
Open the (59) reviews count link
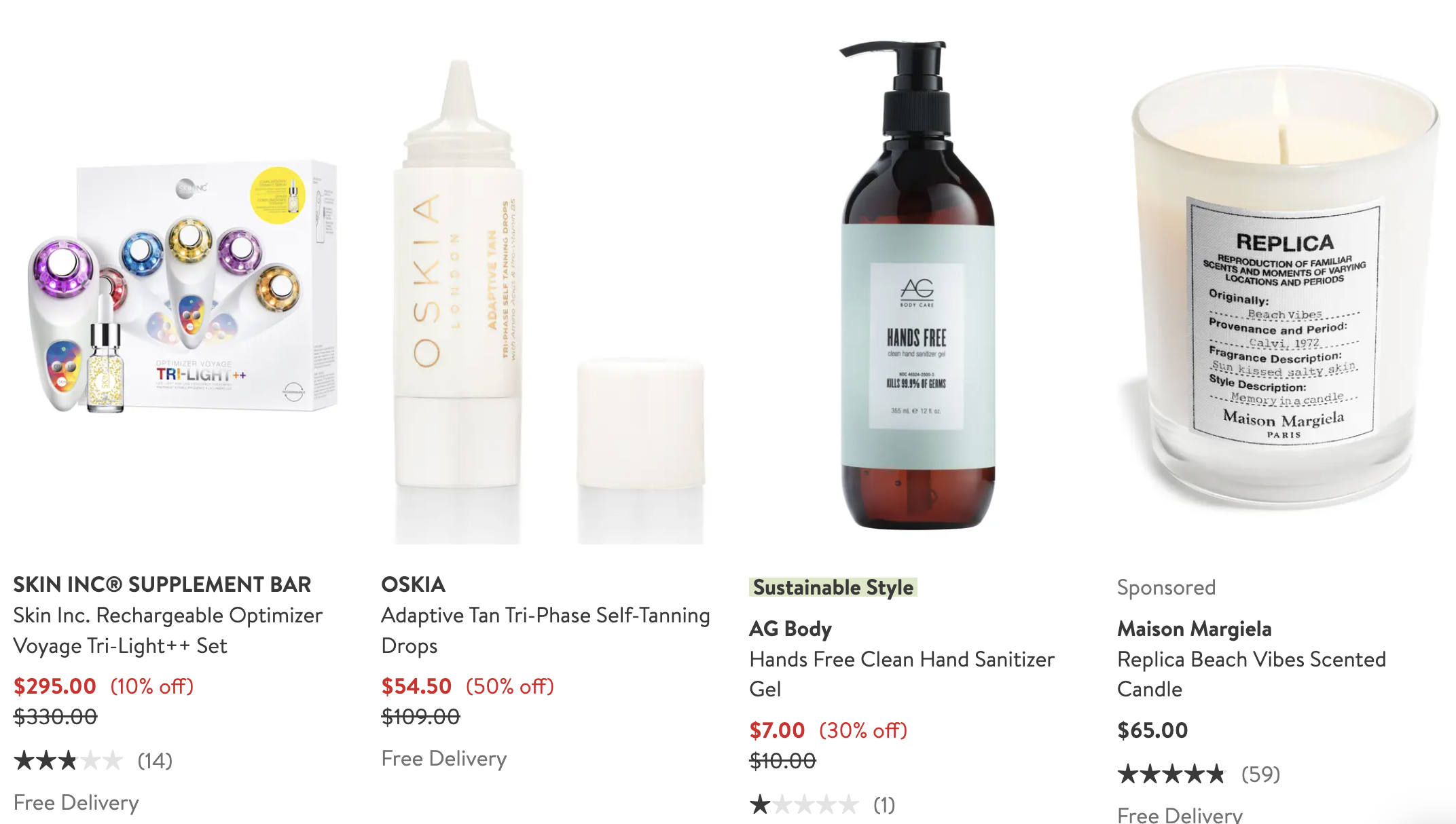click(1260, 774)
